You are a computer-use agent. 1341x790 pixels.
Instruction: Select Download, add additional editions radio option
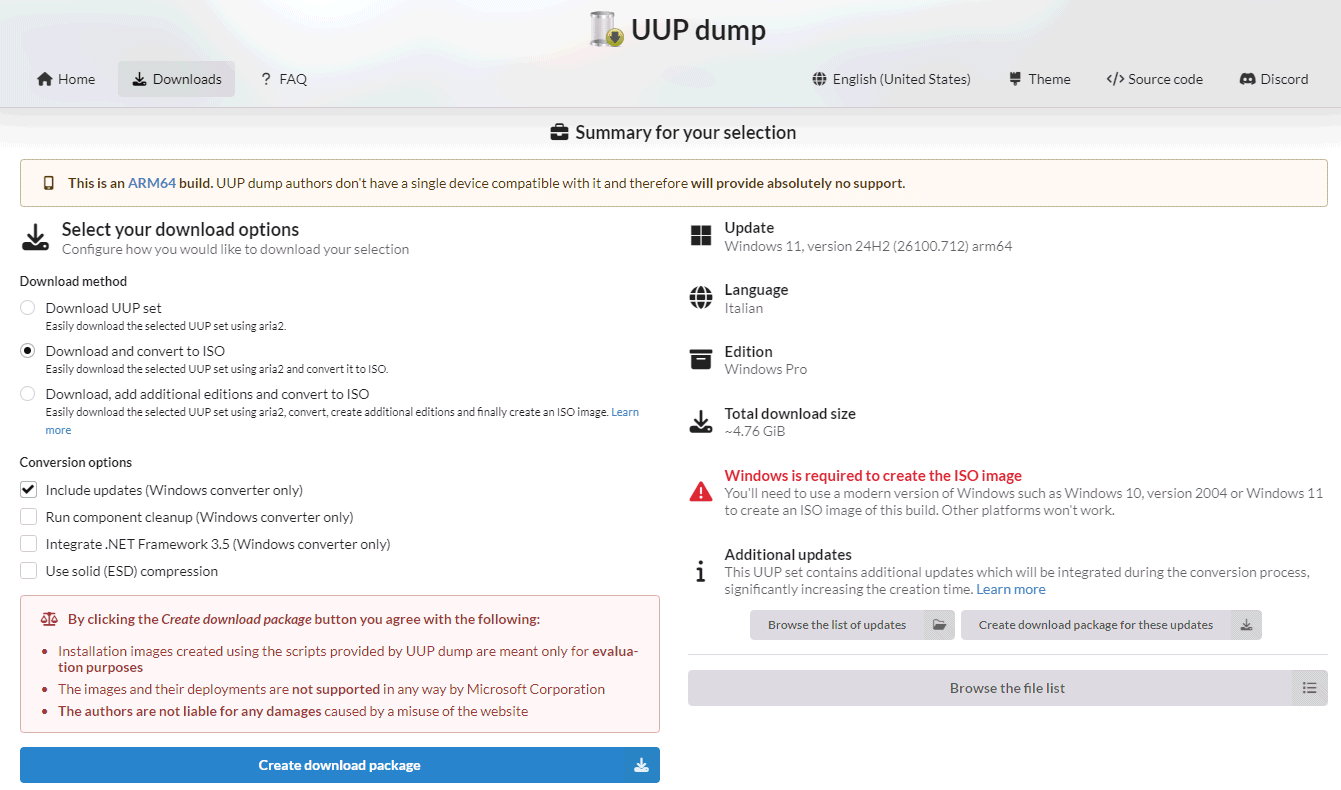pos(28,394)
